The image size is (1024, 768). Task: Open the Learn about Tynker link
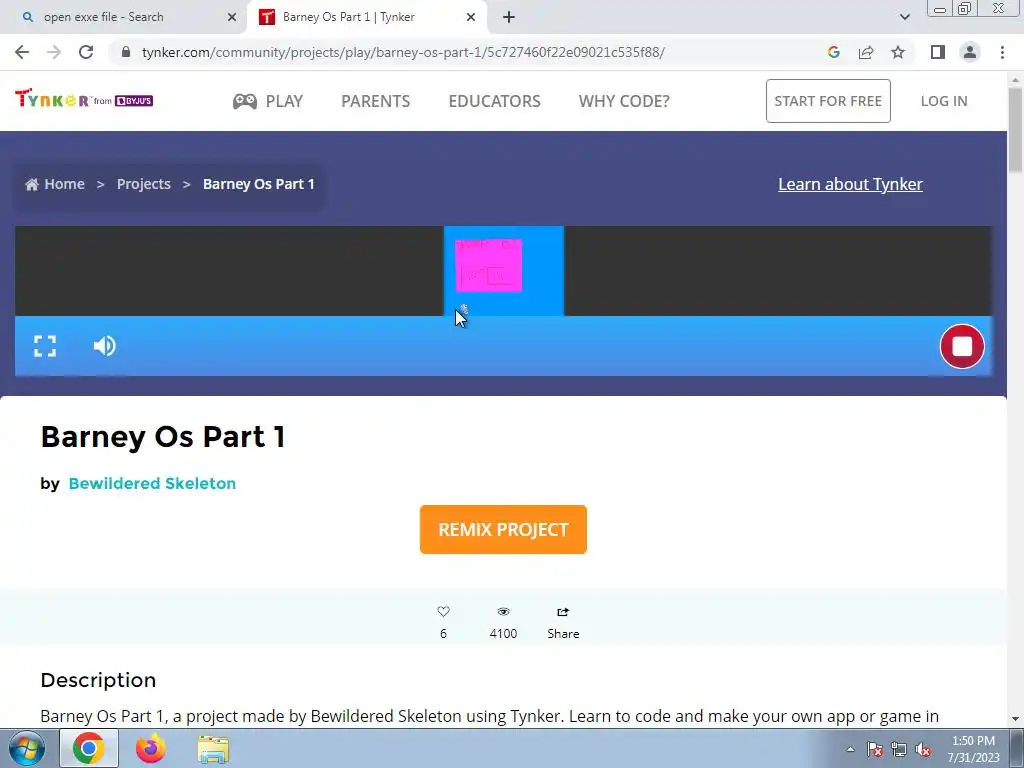[x=850, y=184]
